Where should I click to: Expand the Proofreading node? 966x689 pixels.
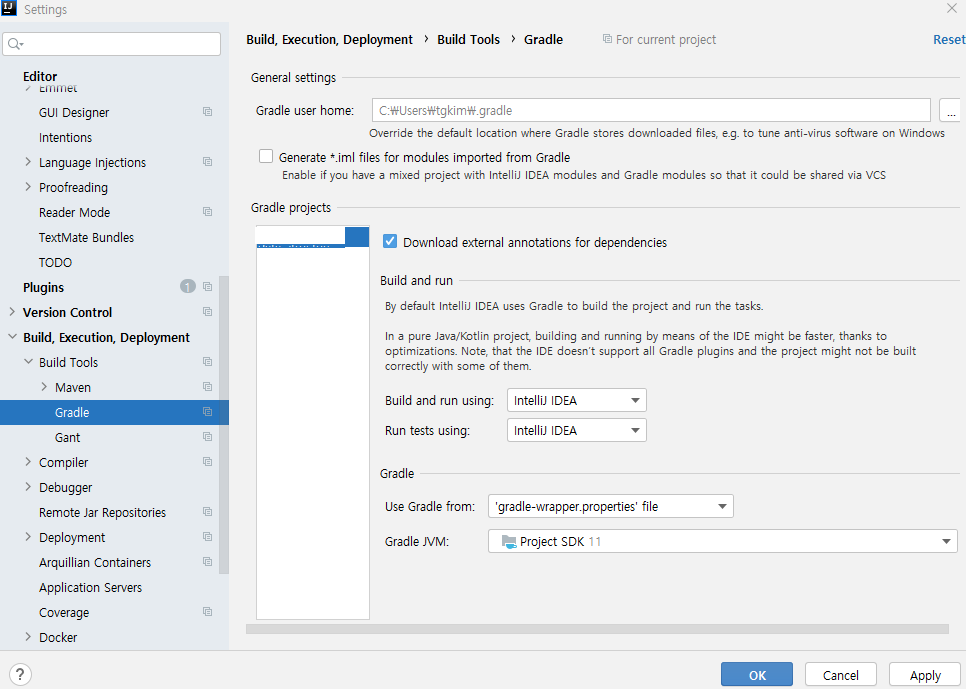click(28, 187)
